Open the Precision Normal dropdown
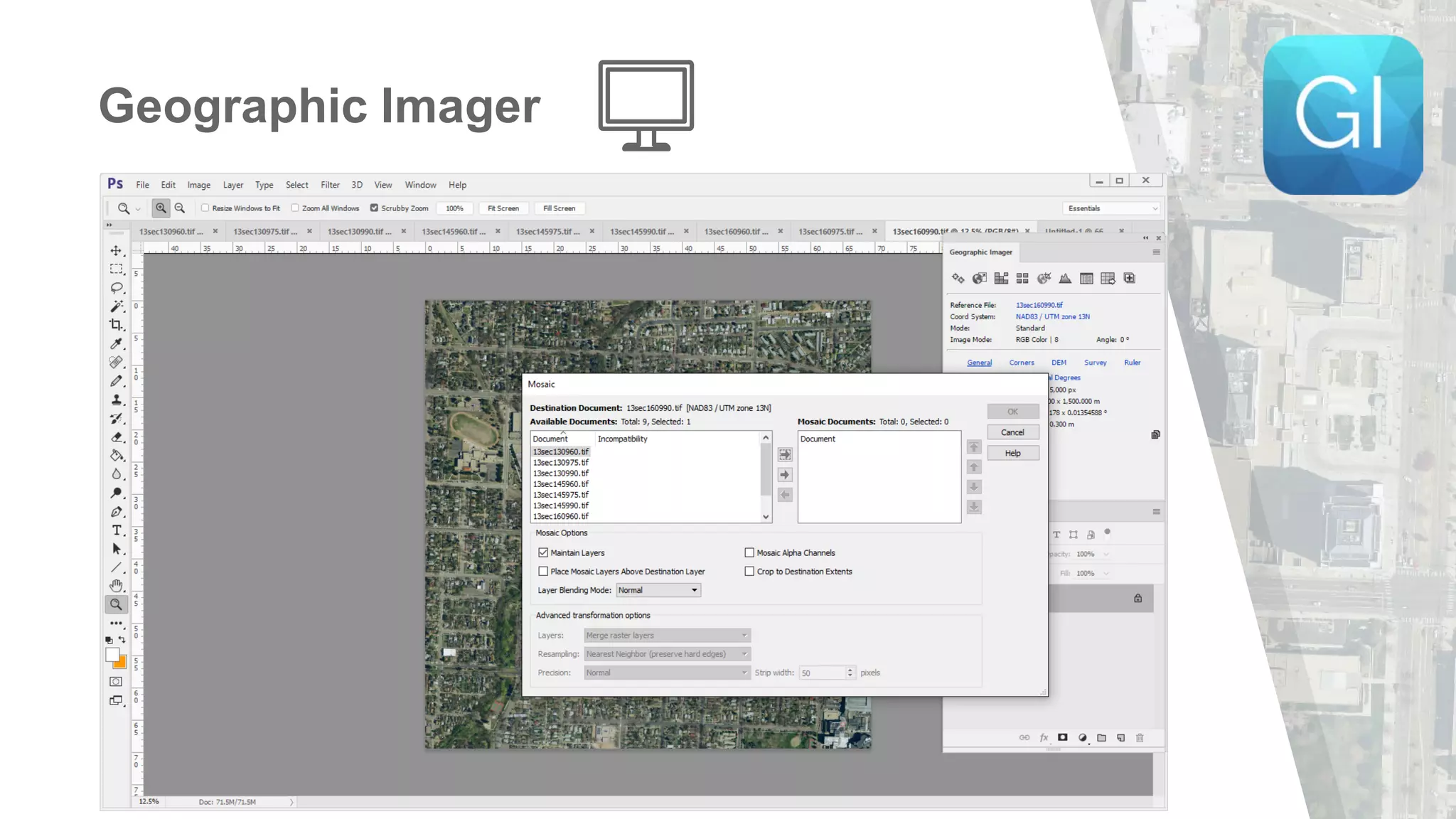 tap(667, 673)
